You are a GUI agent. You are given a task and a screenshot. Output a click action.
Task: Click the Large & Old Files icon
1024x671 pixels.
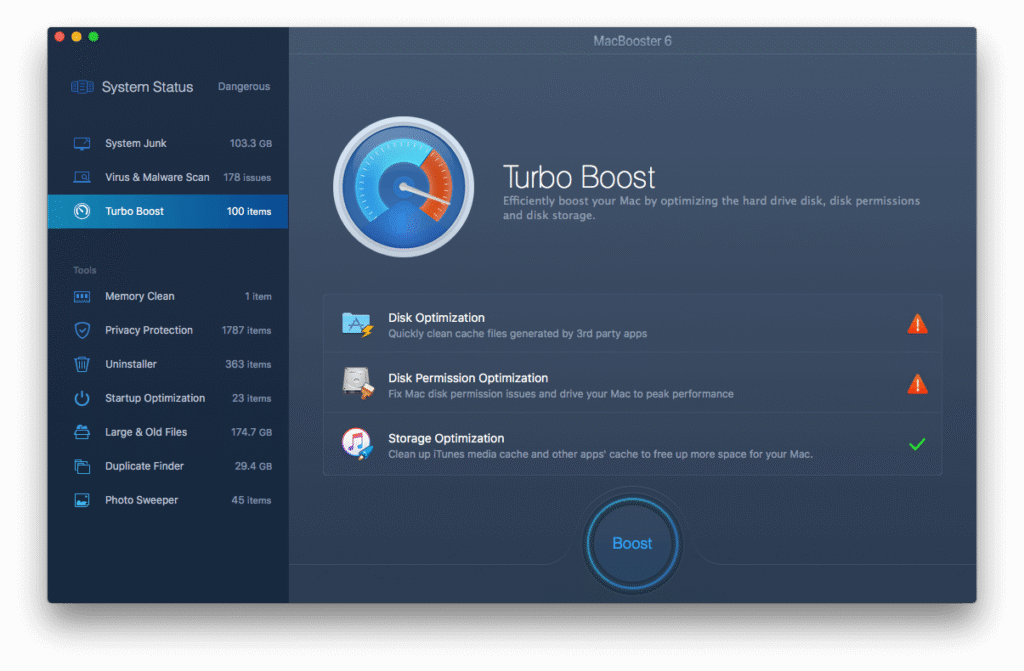click(x=82, y=433)
